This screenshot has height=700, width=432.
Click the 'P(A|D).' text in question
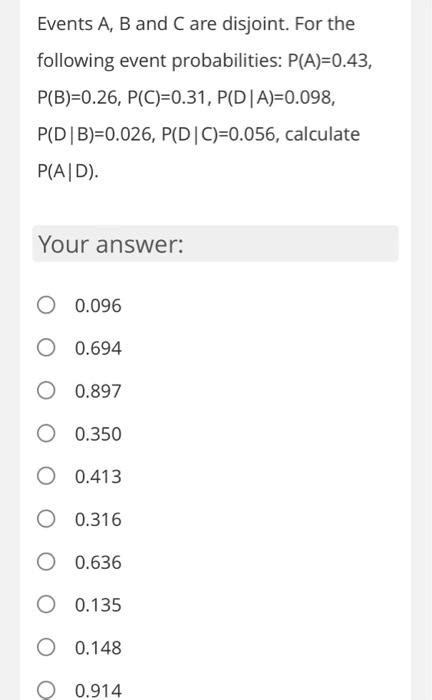(x=68, y=171)
